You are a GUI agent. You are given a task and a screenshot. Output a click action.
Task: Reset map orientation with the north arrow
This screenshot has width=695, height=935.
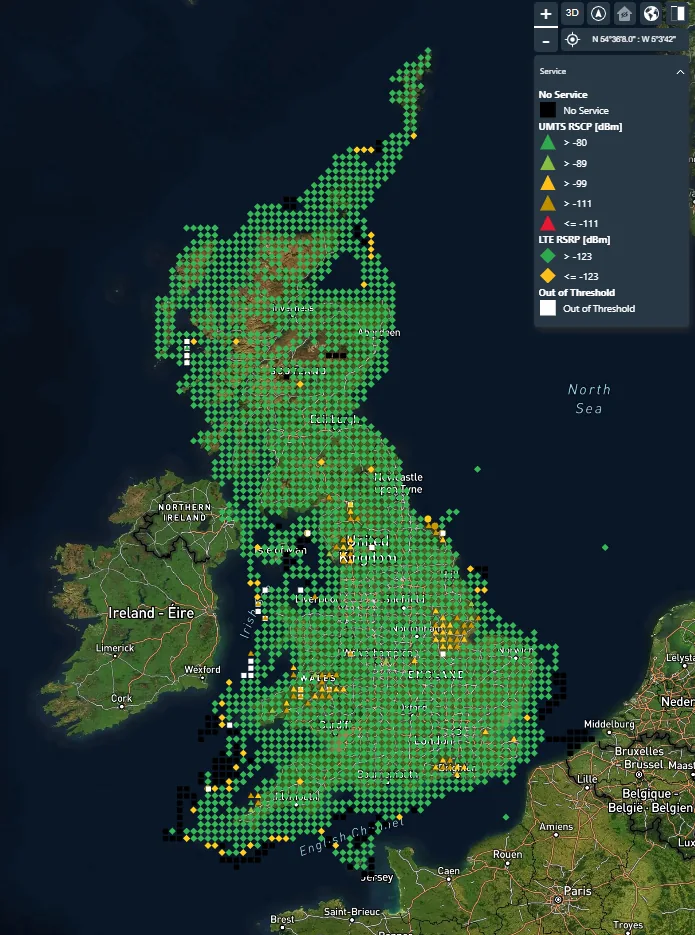(598, 13)
